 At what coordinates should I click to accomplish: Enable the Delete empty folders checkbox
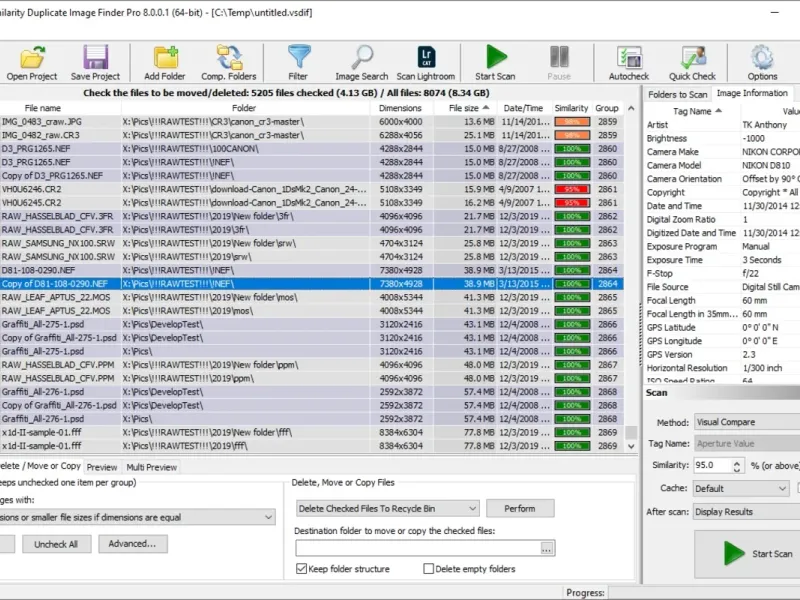point(429,569)
